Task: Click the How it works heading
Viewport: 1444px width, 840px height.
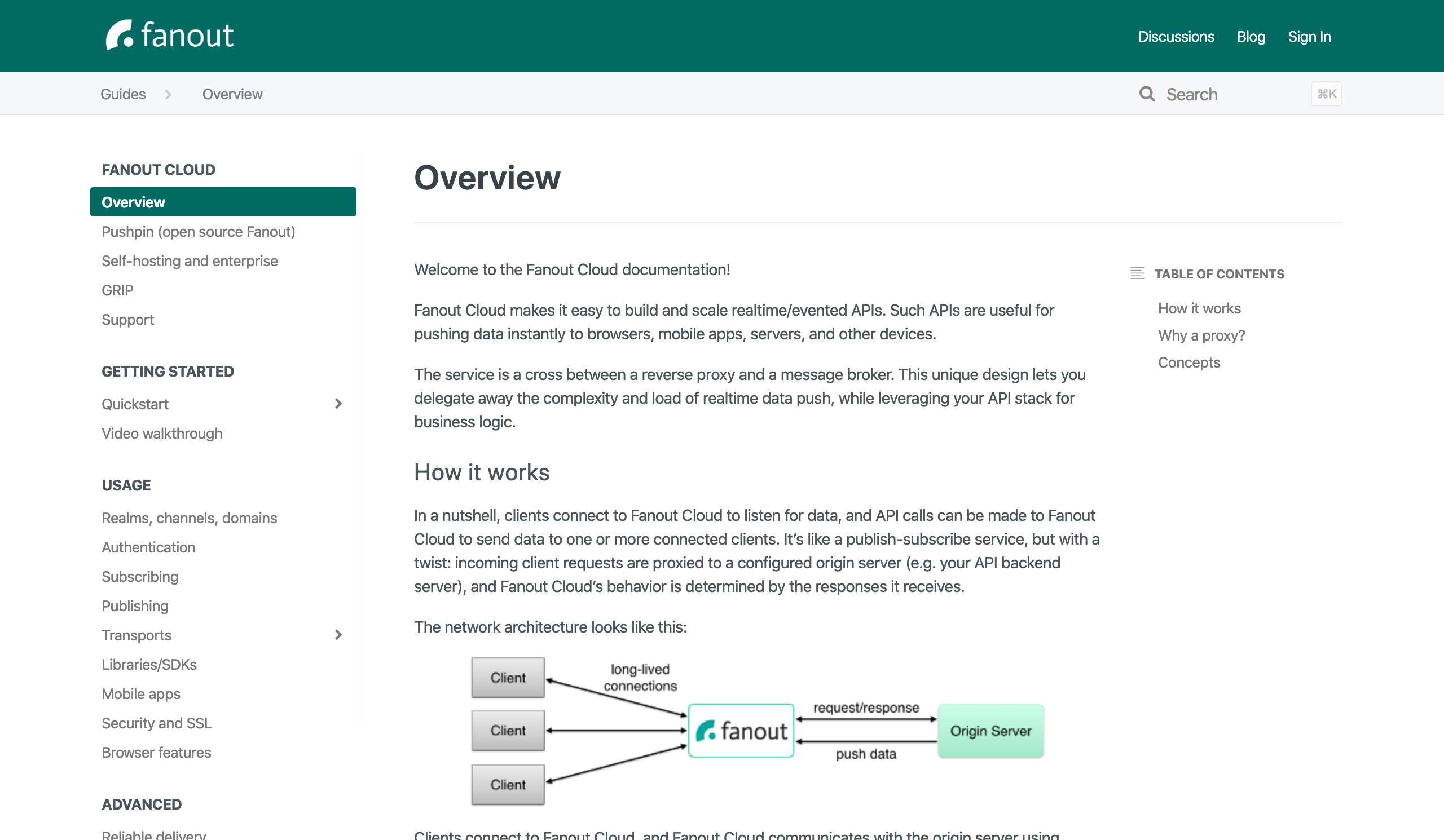Action: 482,472
